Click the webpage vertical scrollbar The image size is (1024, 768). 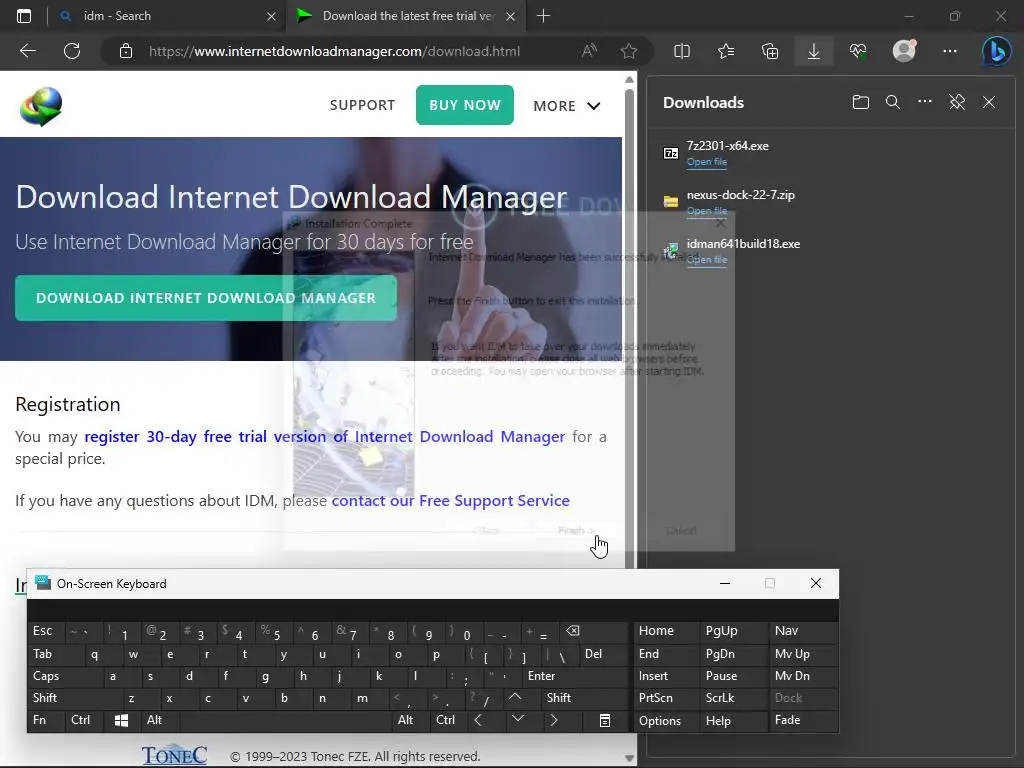(x=630, y=327)
